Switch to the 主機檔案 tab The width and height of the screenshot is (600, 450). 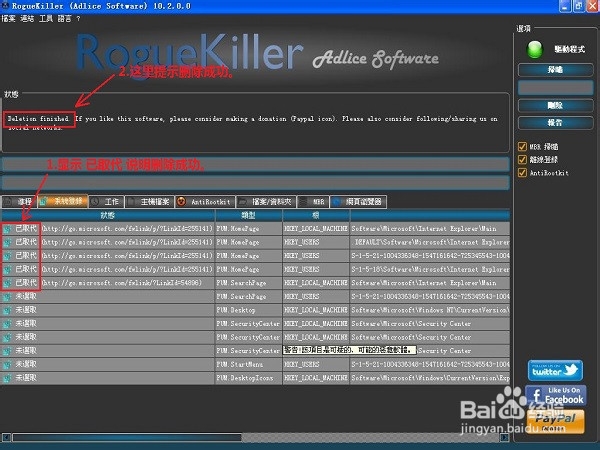pos(150,202)
